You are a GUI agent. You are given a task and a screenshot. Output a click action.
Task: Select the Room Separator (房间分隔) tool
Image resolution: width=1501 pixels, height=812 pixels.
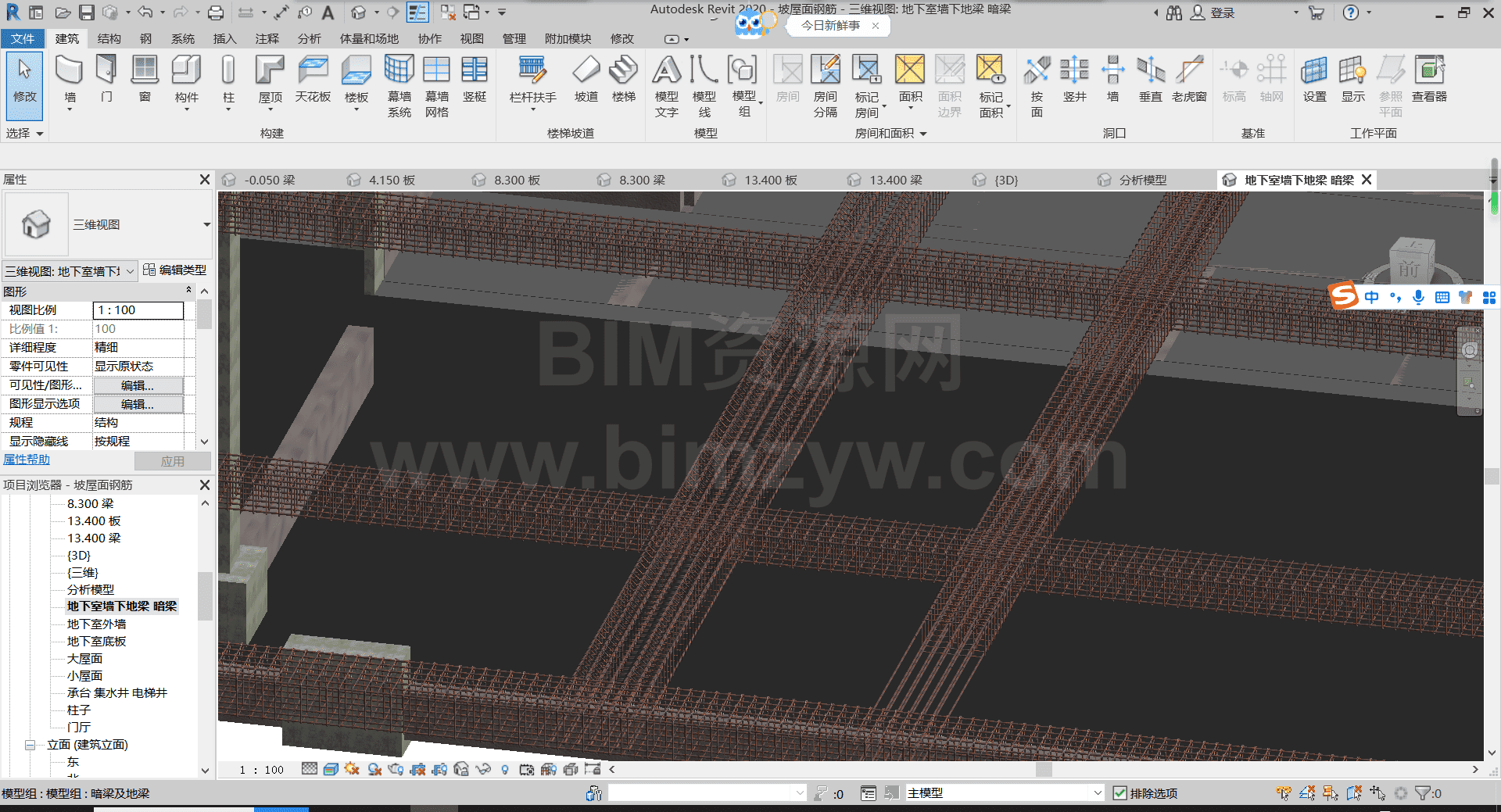click(826, 86)
